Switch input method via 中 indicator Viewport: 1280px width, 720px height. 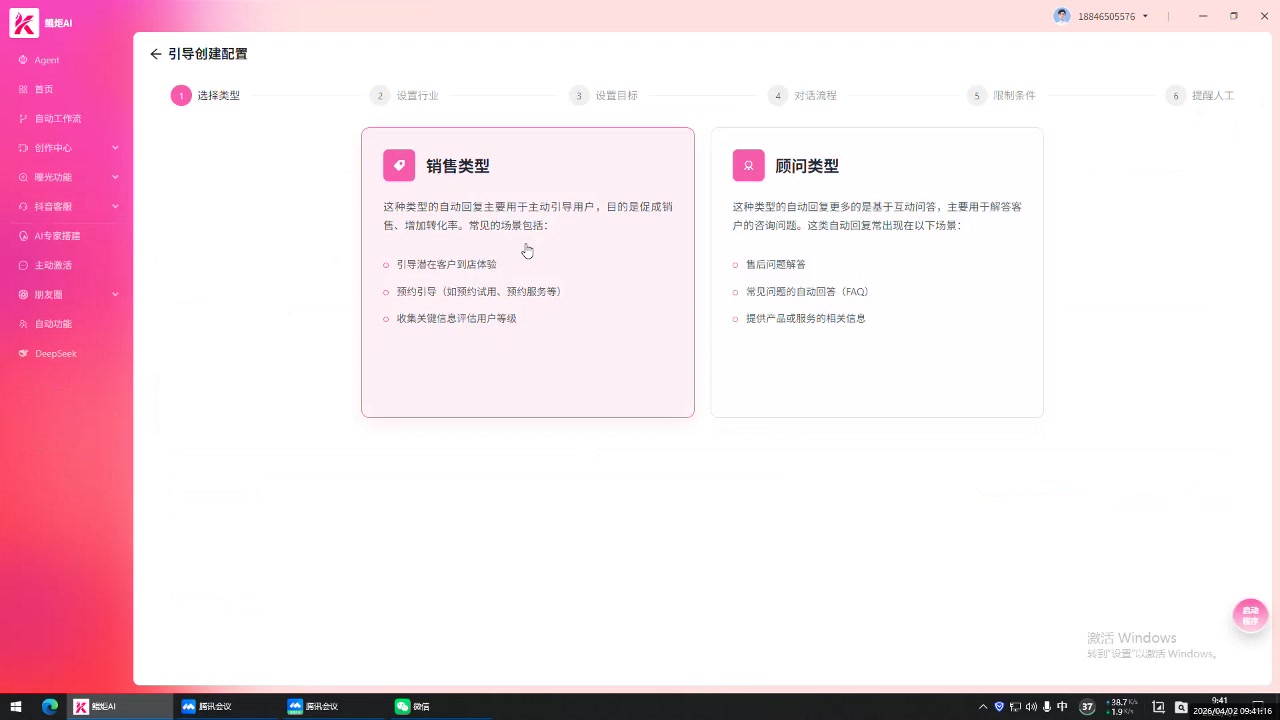1062,706
